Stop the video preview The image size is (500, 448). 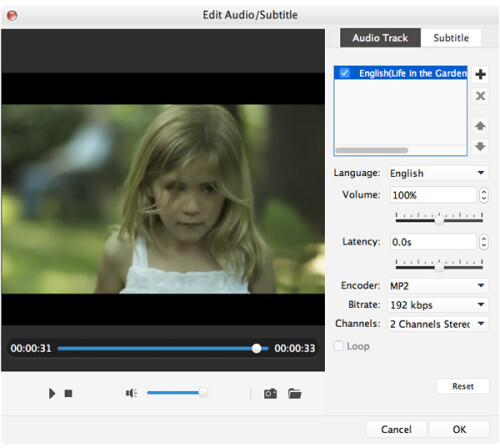pyautogui.click(x=68, y=394)
